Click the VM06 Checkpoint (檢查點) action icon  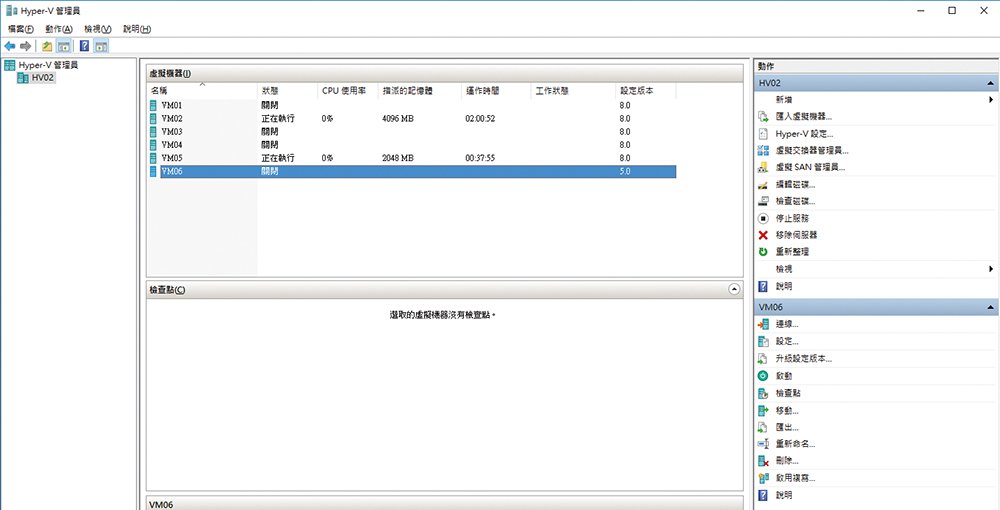click(763, 393)
